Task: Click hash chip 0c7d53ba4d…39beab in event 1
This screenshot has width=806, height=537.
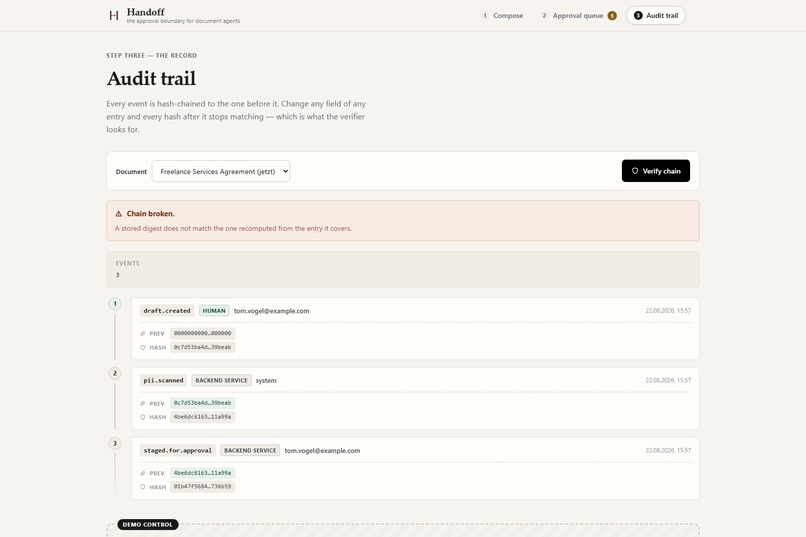Action: point(203,347)
